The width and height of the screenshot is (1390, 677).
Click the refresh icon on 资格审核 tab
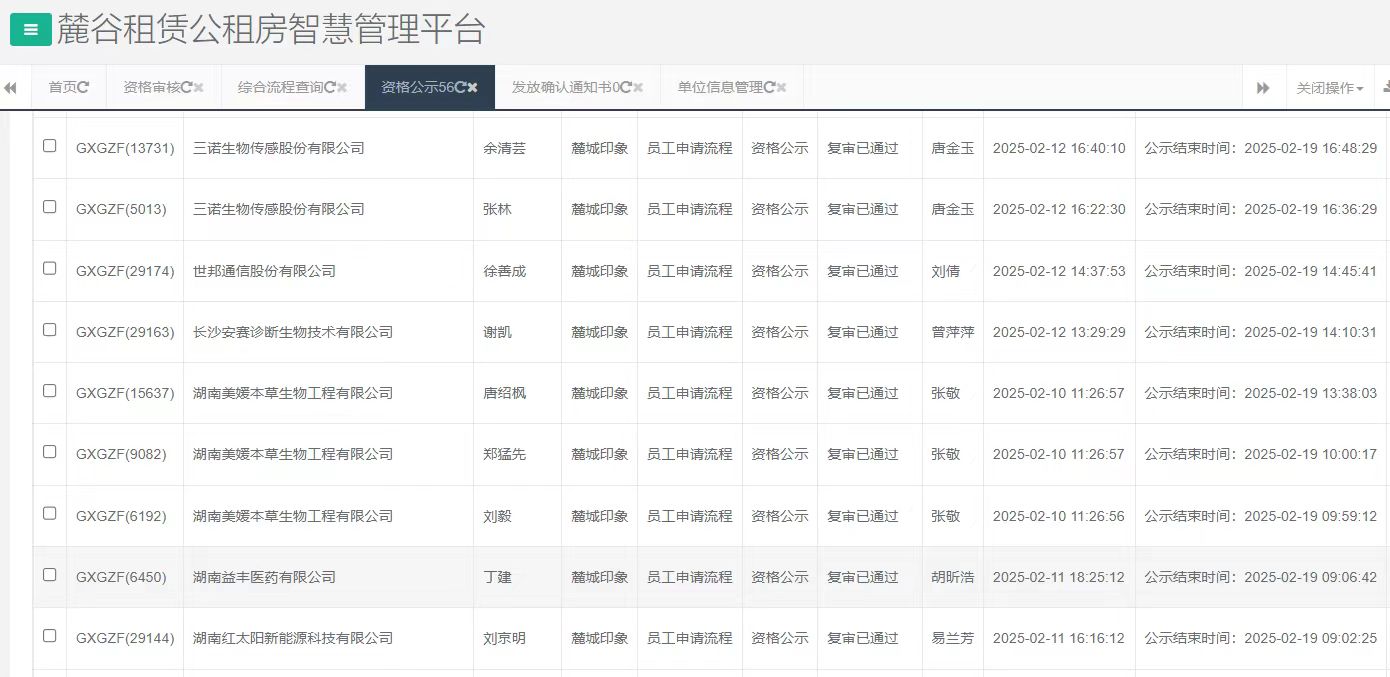tap(188, 87)
